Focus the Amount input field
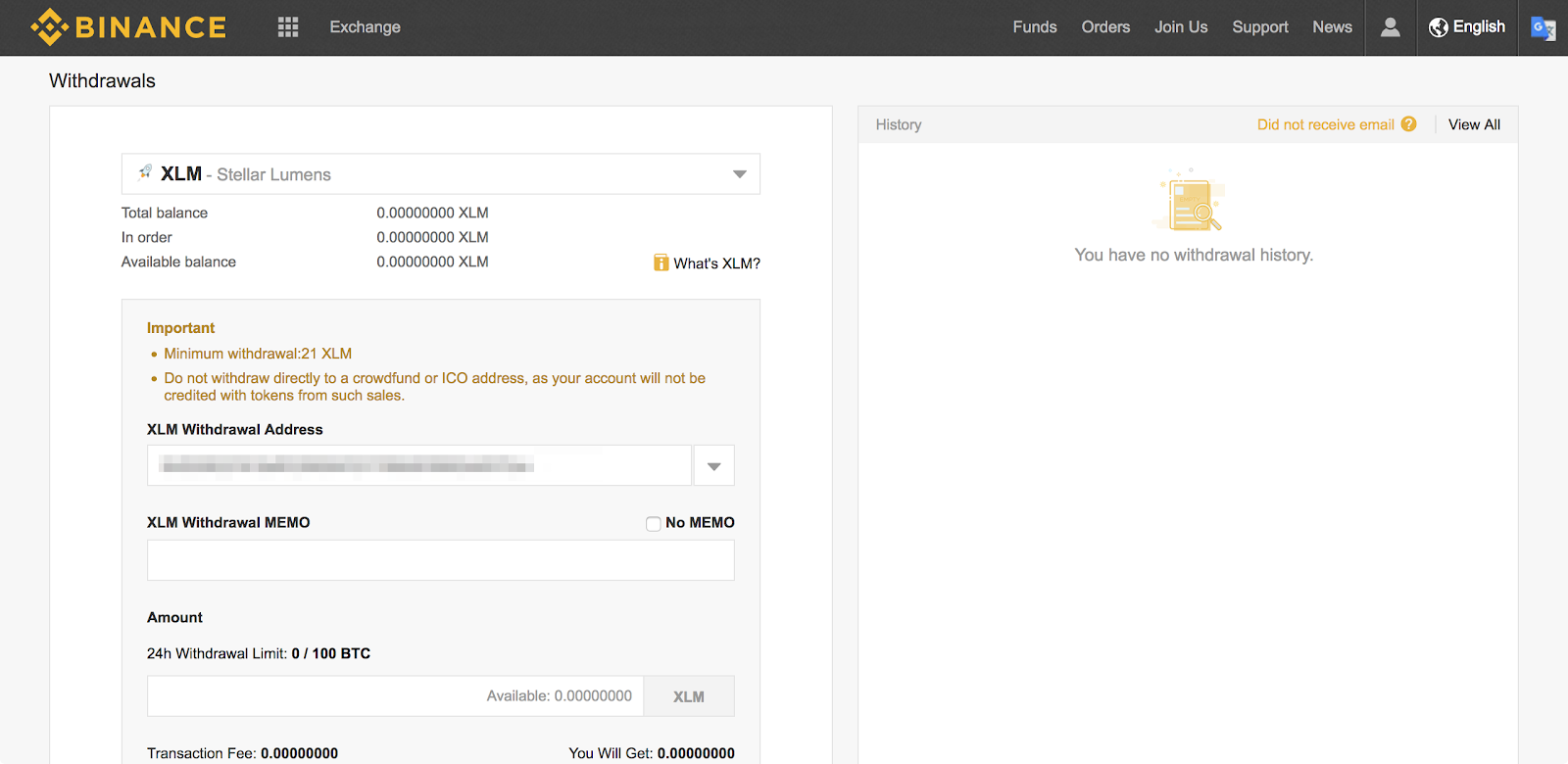This screenshot has height=764, width=1568. point(395,696)
